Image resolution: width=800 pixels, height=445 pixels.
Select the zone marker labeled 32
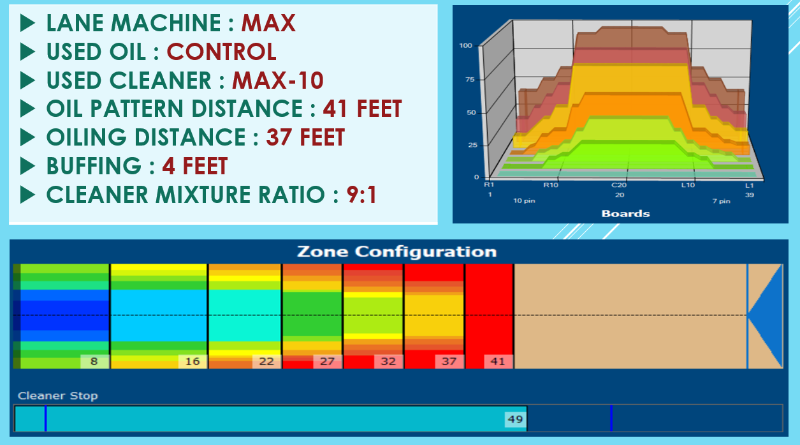pos(386,361)
